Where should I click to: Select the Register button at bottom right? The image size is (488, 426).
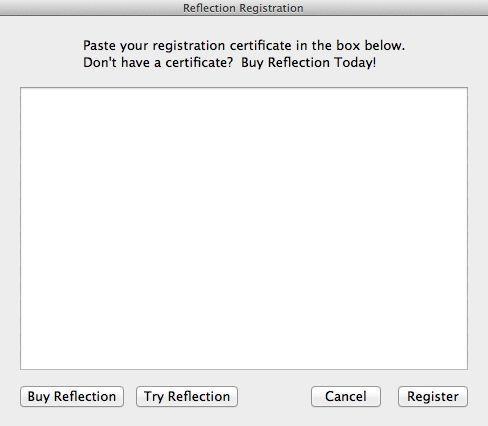coord(433,396)
